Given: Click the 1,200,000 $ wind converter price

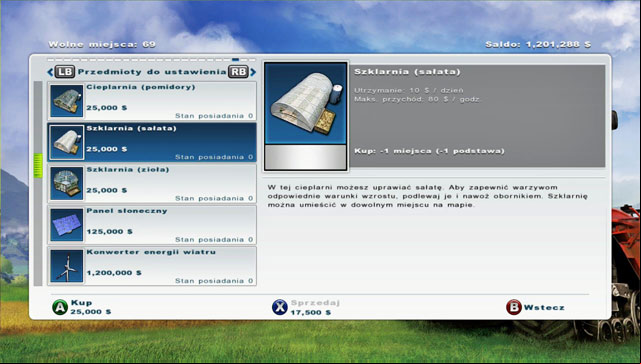Looking at the screenshot, I should (x=114, y=273).
